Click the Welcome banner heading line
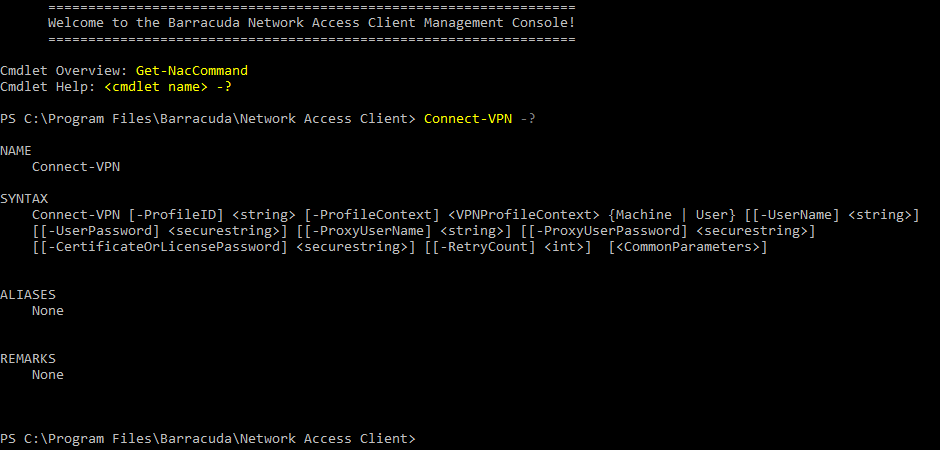The width and height of the screenshot is (940, 450). point(311,23)
